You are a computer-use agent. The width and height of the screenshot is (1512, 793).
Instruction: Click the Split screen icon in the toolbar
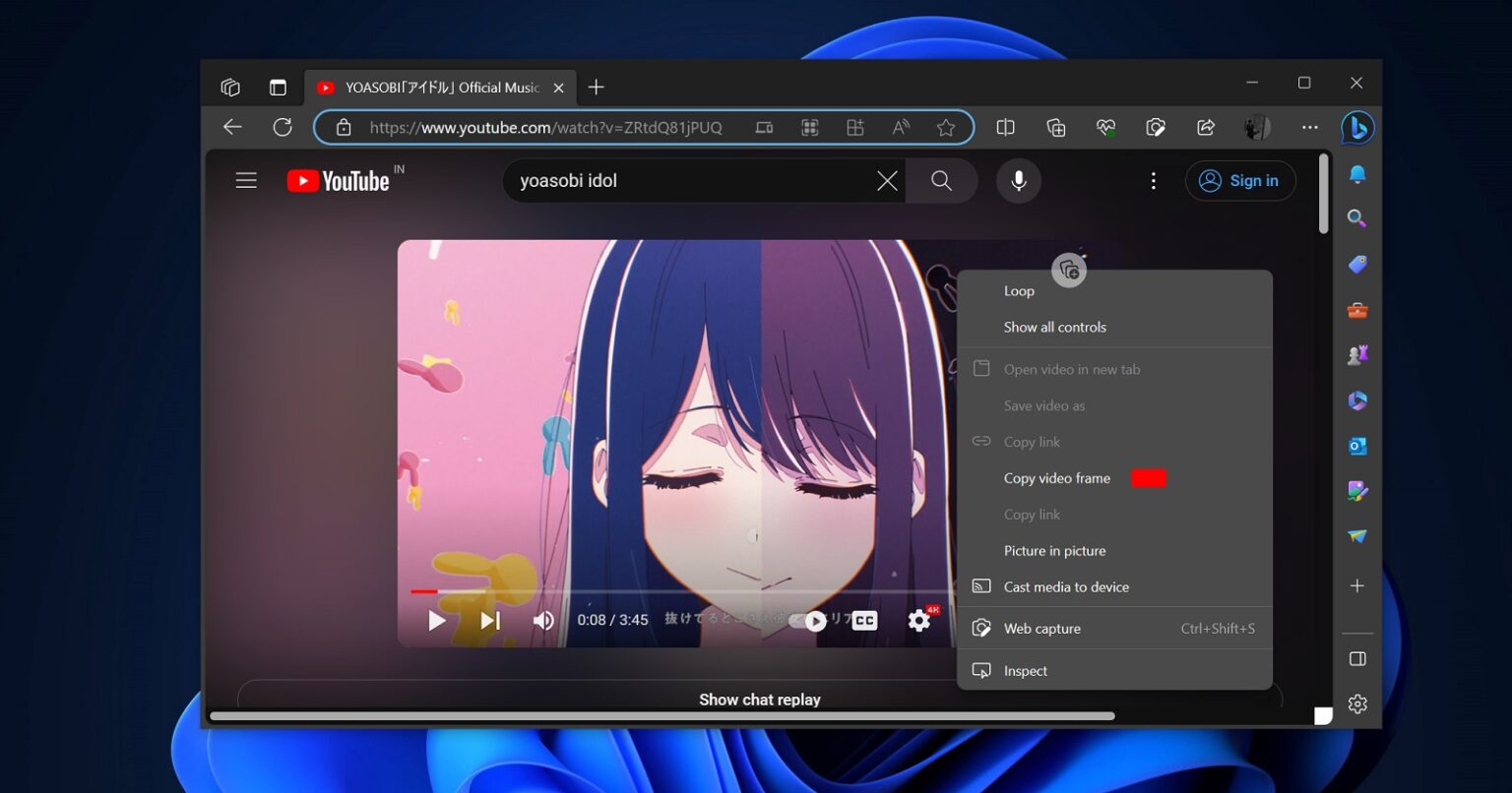point(1005,128)
